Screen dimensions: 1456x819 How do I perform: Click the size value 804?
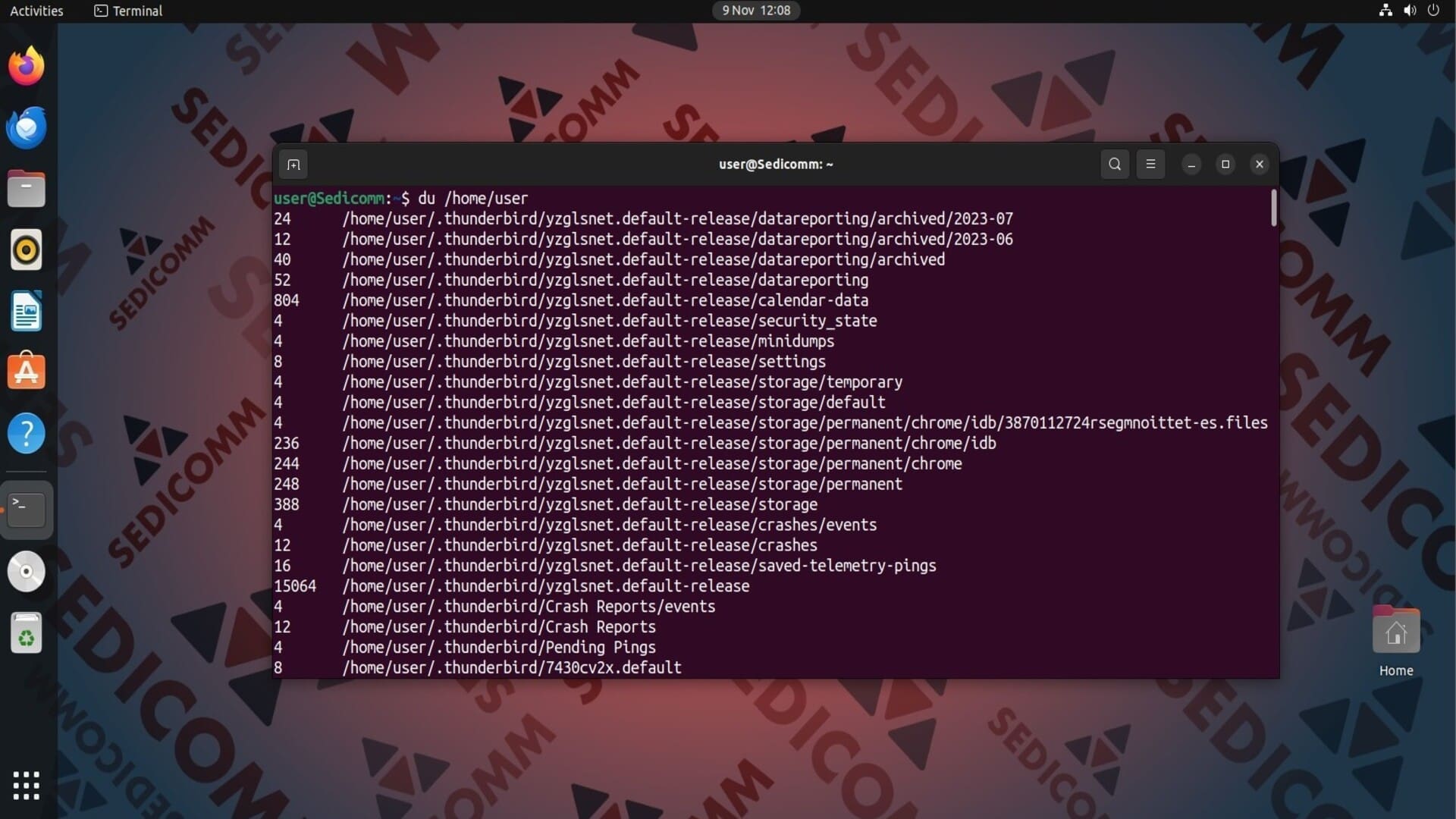pyautogui.click(x=287, y=301)
